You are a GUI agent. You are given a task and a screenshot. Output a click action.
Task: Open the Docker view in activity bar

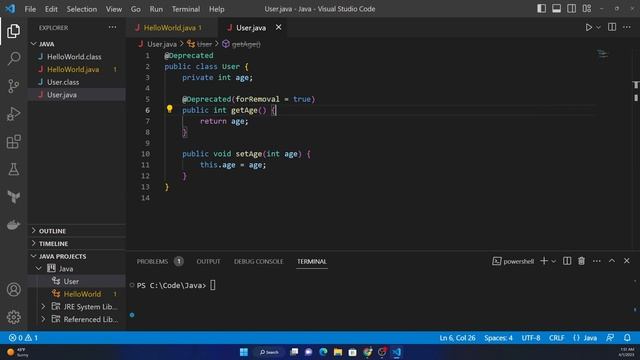[x=13, y=224]
